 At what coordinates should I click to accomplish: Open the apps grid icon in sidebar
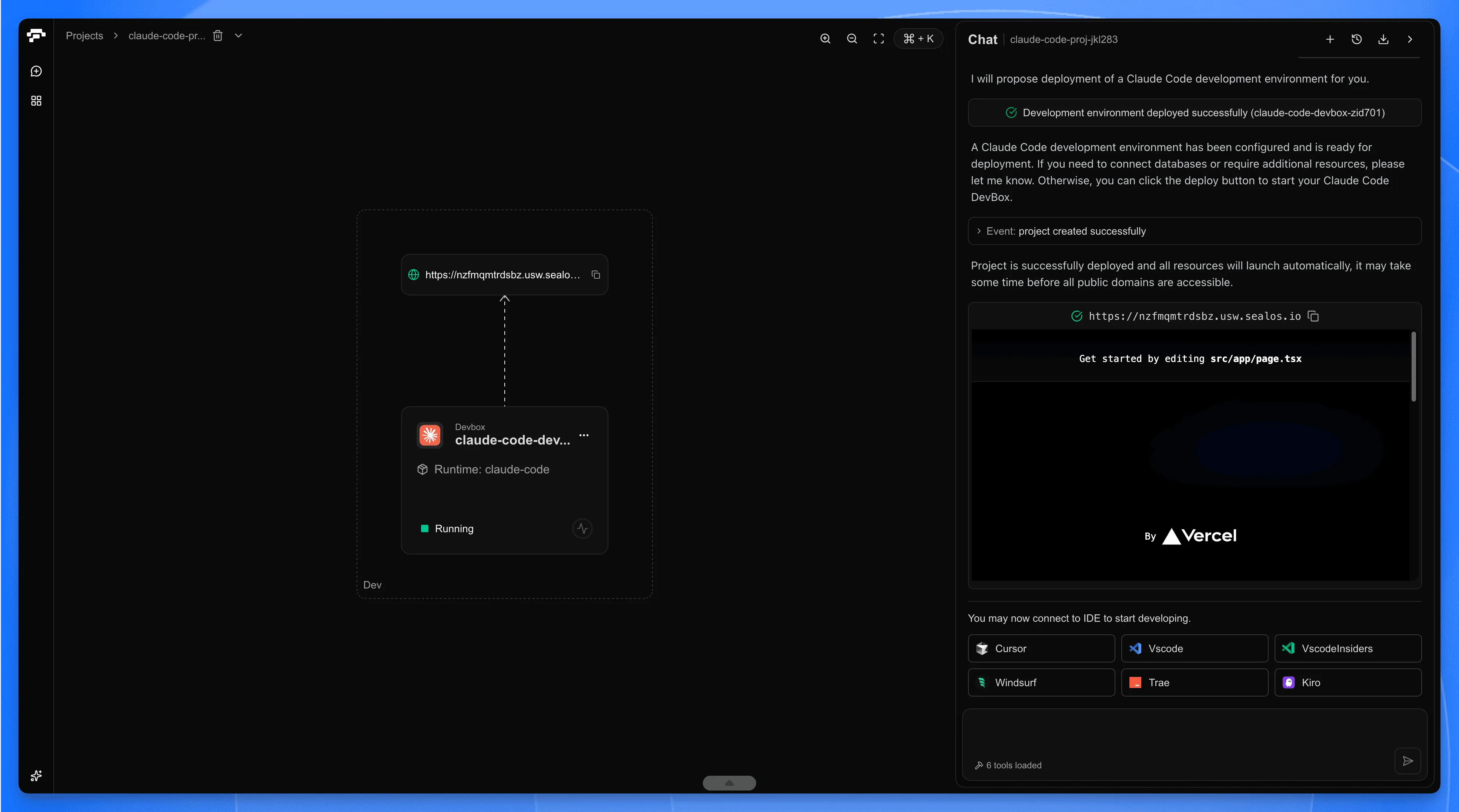36,101
